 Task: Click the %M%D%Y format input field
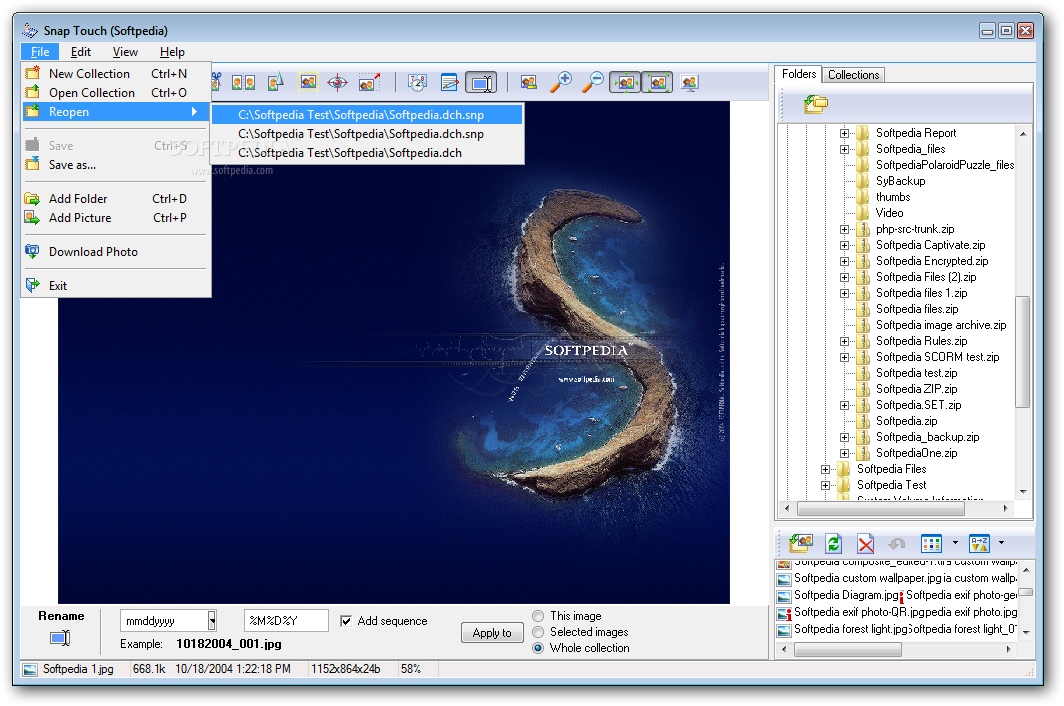pyautogui.click(x=286, y=620)
